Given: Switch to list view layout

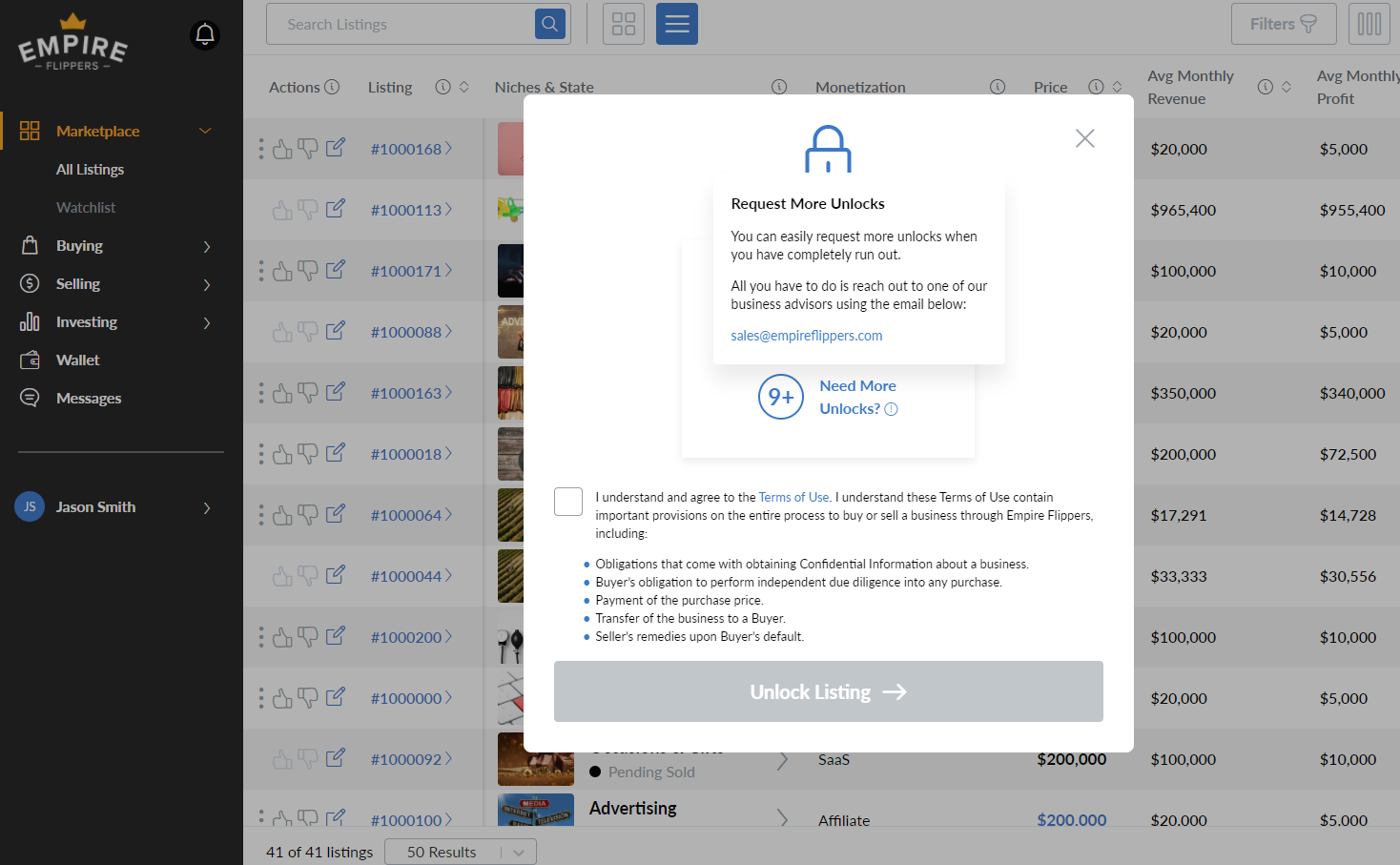Looking at the screenshot, I should pyautogui.click(x=677, y=24).
